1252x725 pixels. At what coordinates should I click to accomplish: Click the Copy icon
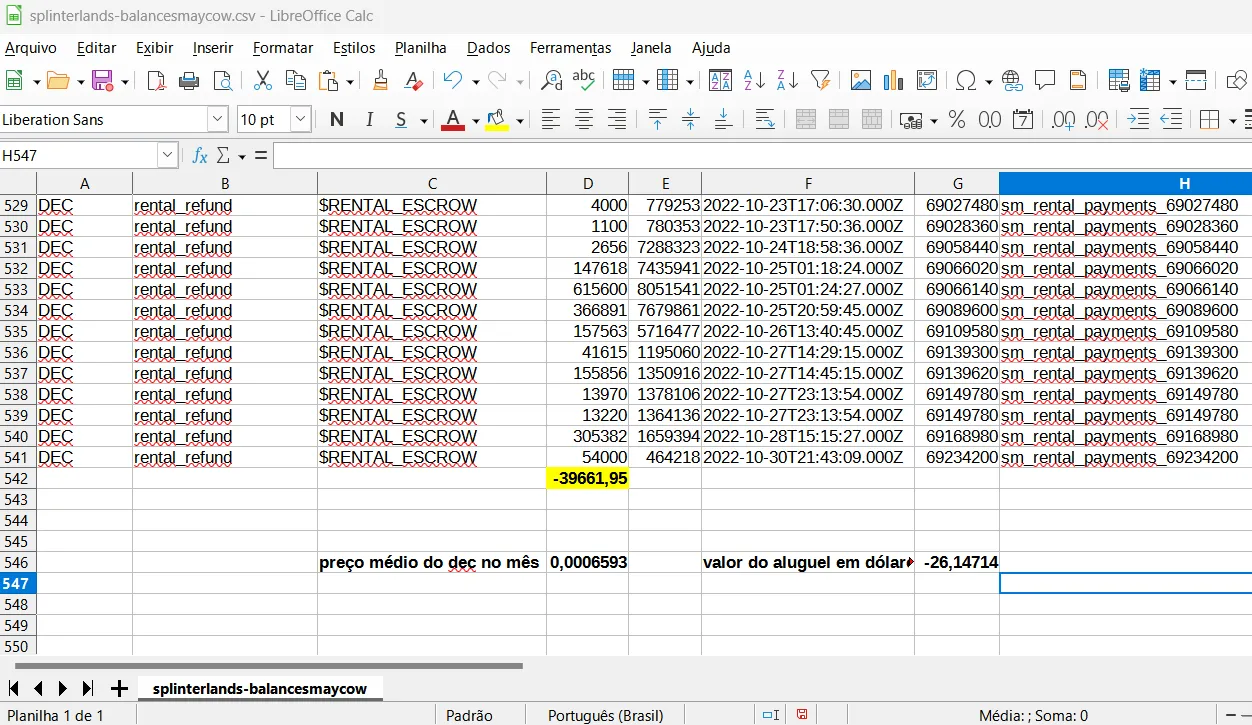296,81
